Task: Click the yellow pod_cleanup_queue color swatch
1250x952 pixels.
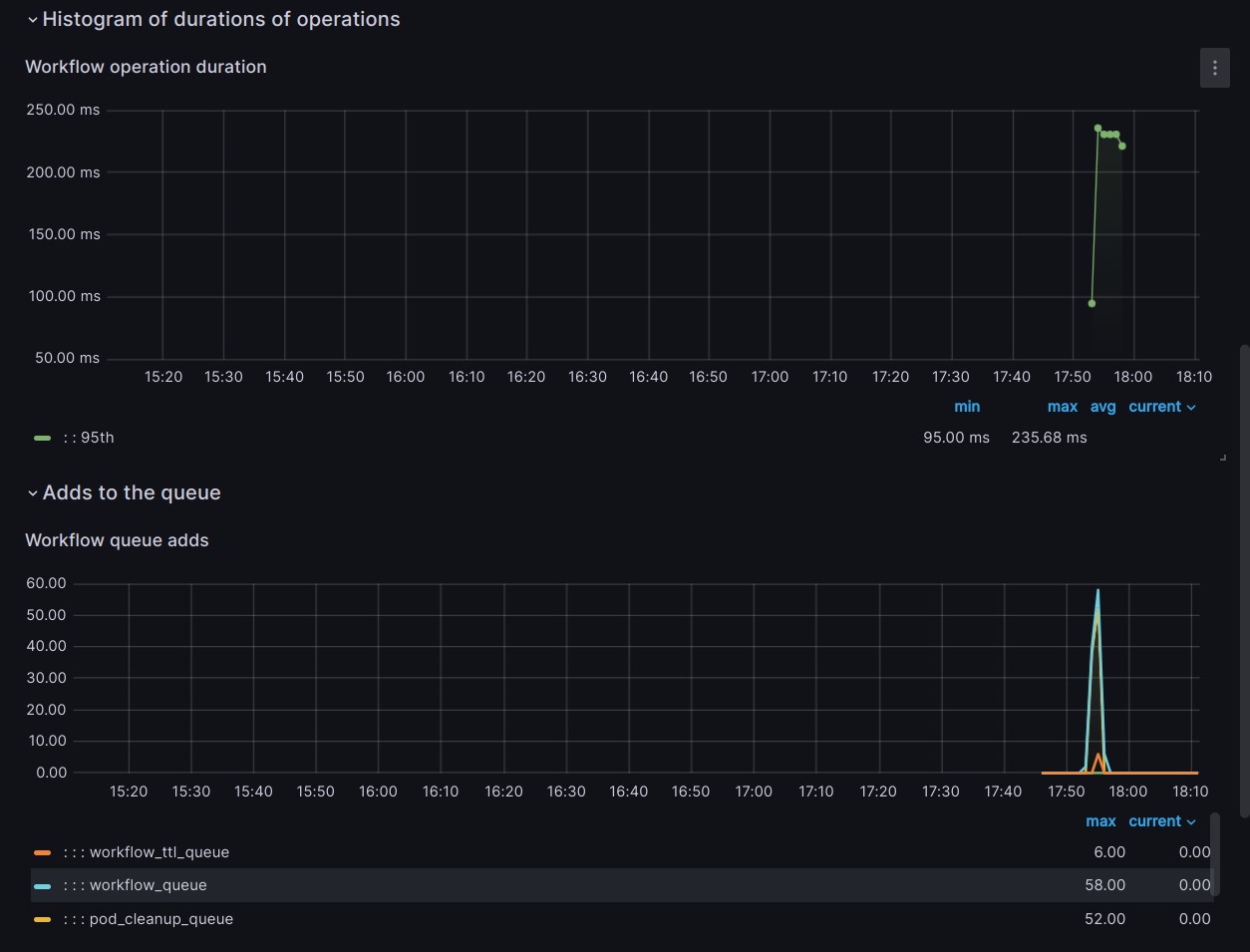Action: coord(42,919)
